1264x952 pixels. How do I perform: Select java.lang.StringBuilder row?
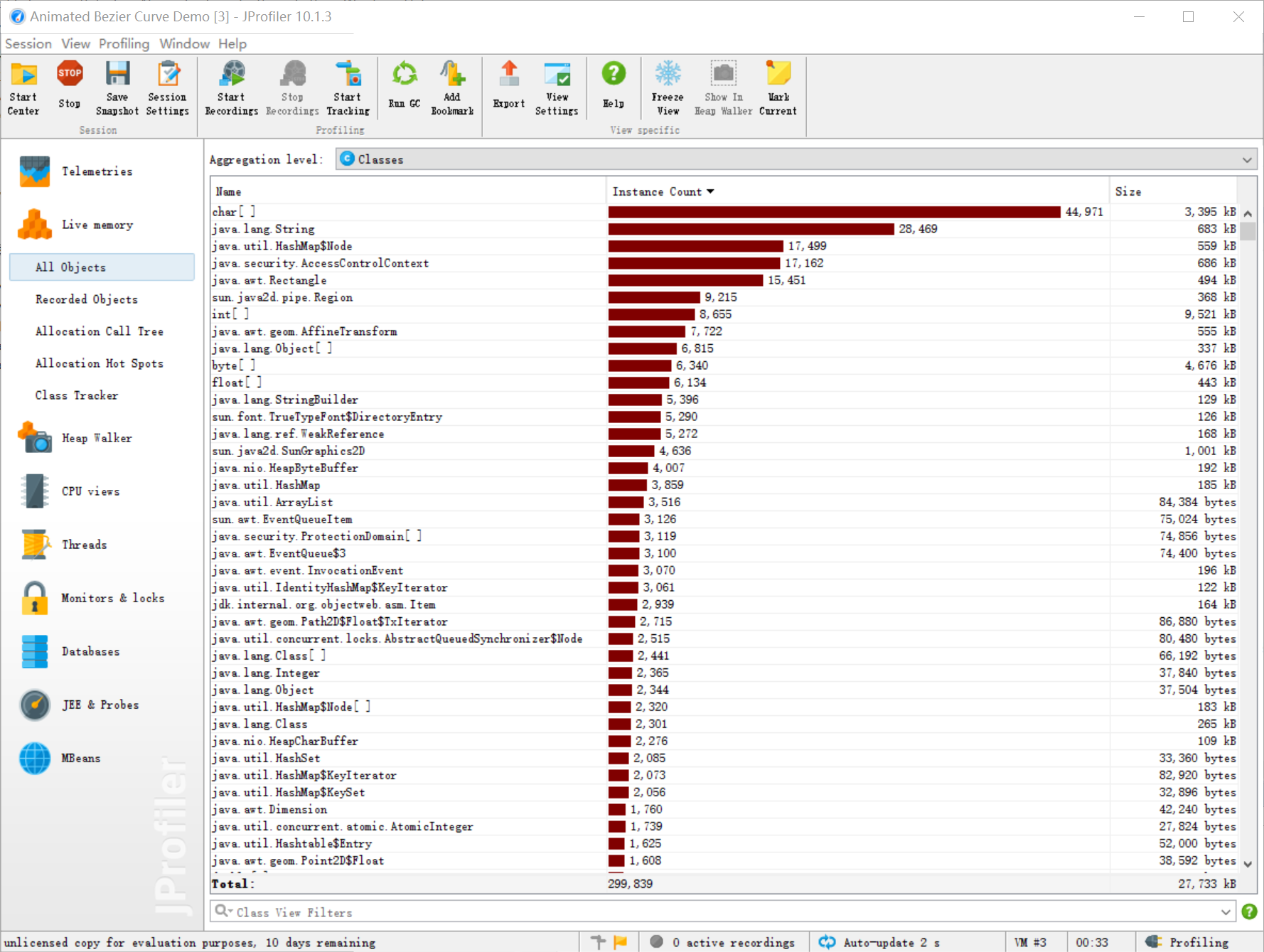pos(724,400)
